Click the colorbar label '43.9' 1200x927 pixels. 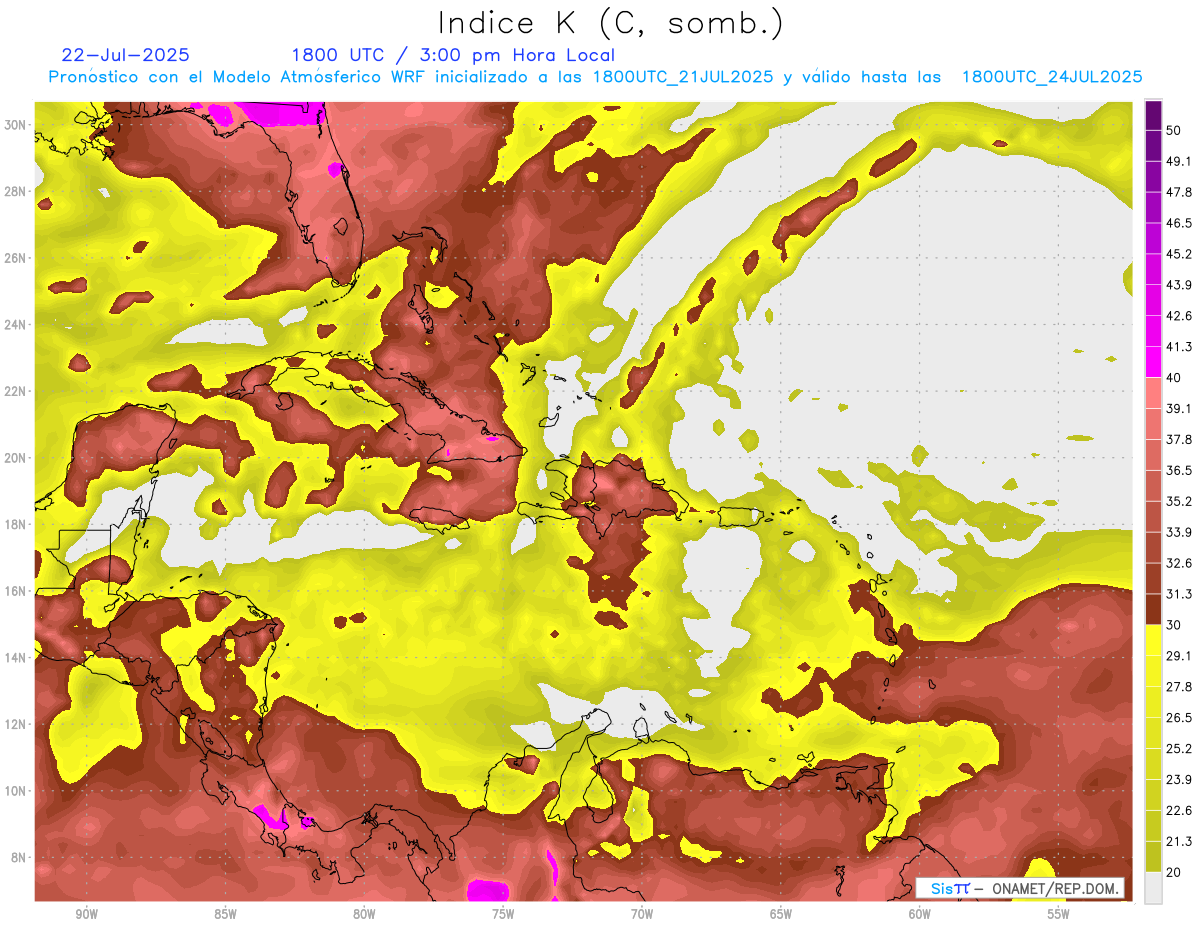(x=1178, y=285)
